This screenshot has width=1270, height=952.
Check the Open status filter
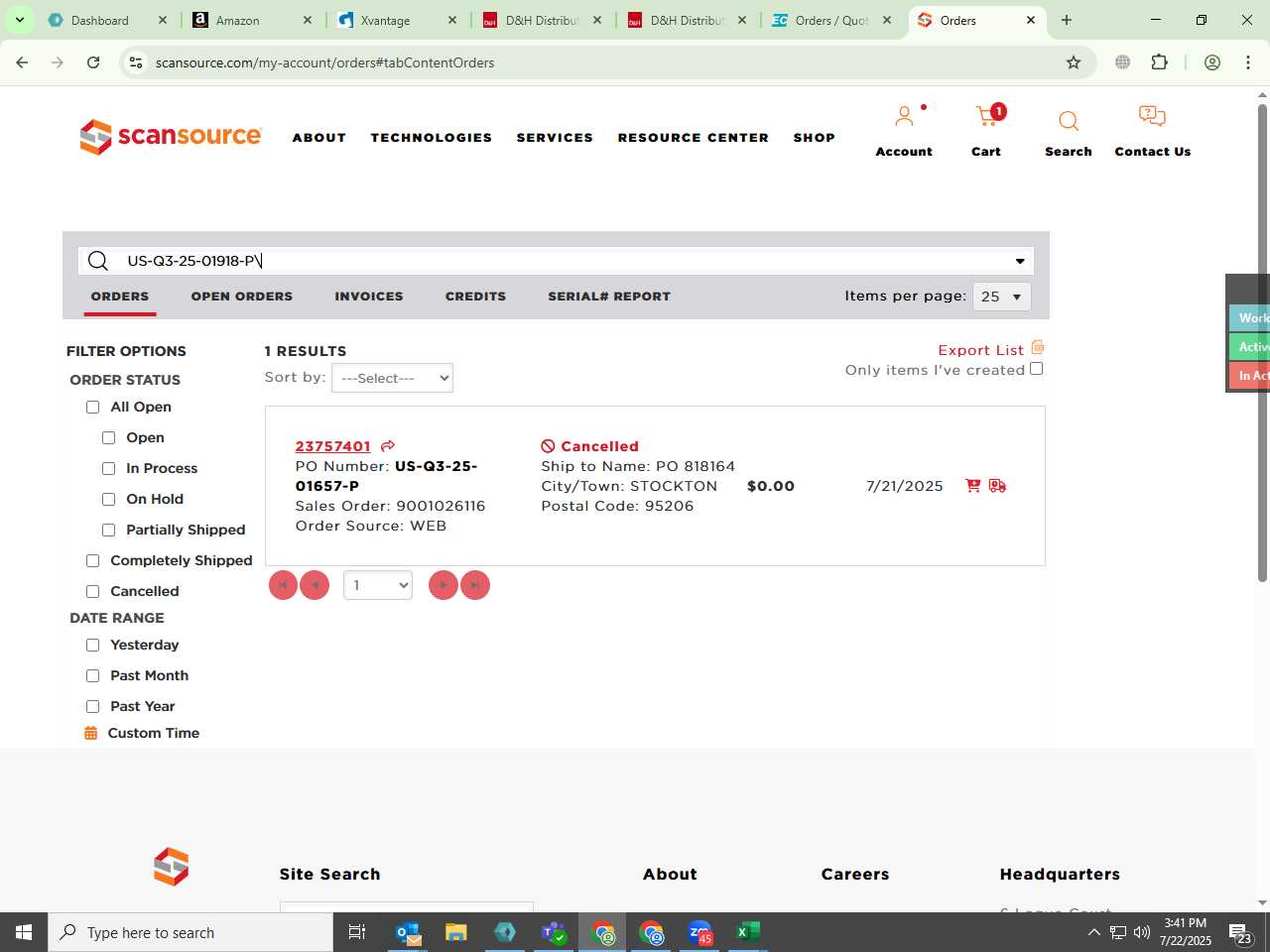click(109, 438)
